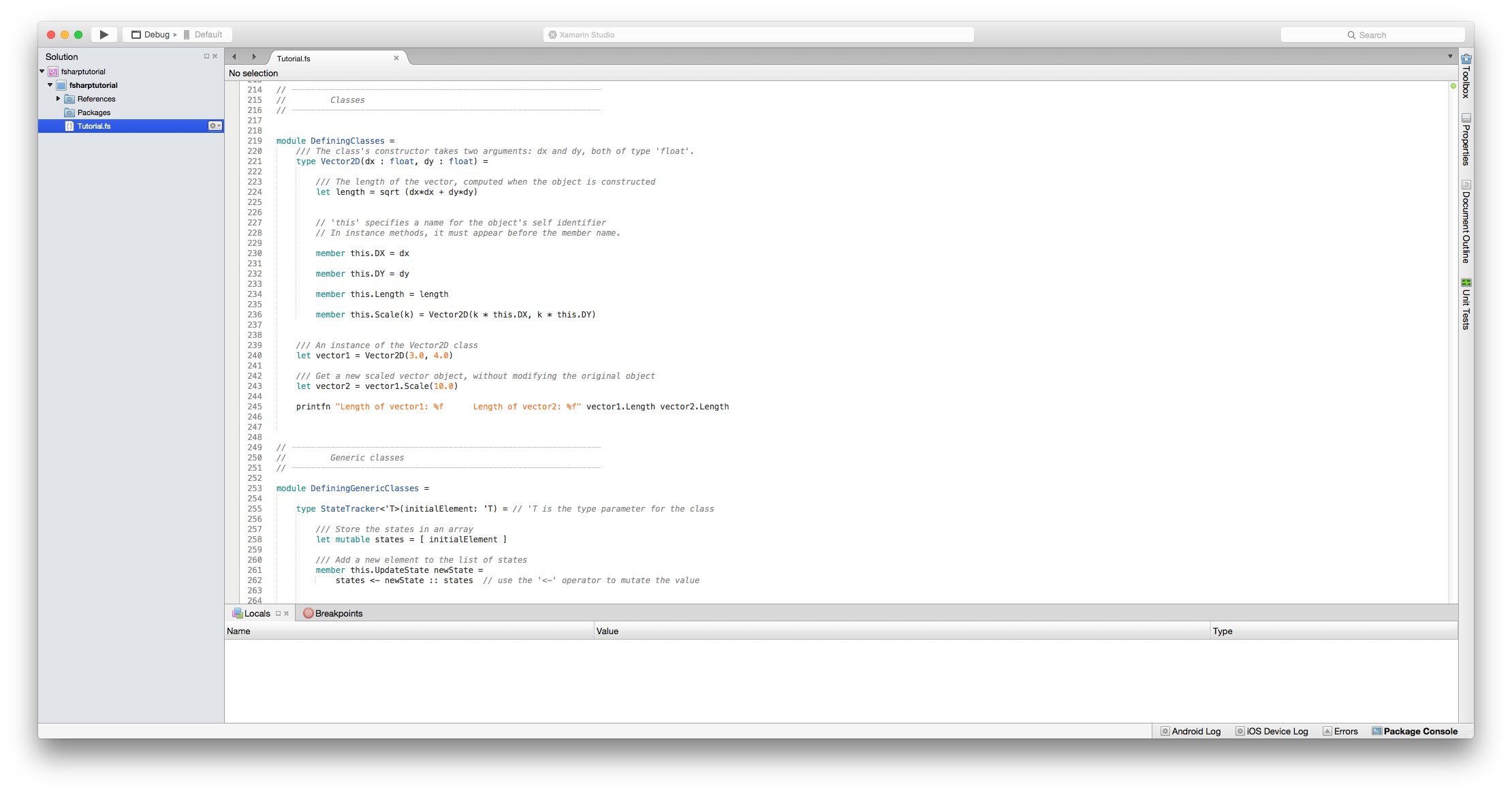Switch to the Tutorial.fs editor tab
Viewport: 1512px width, 793px height.
pyautogui.click(x=294, y=59)
